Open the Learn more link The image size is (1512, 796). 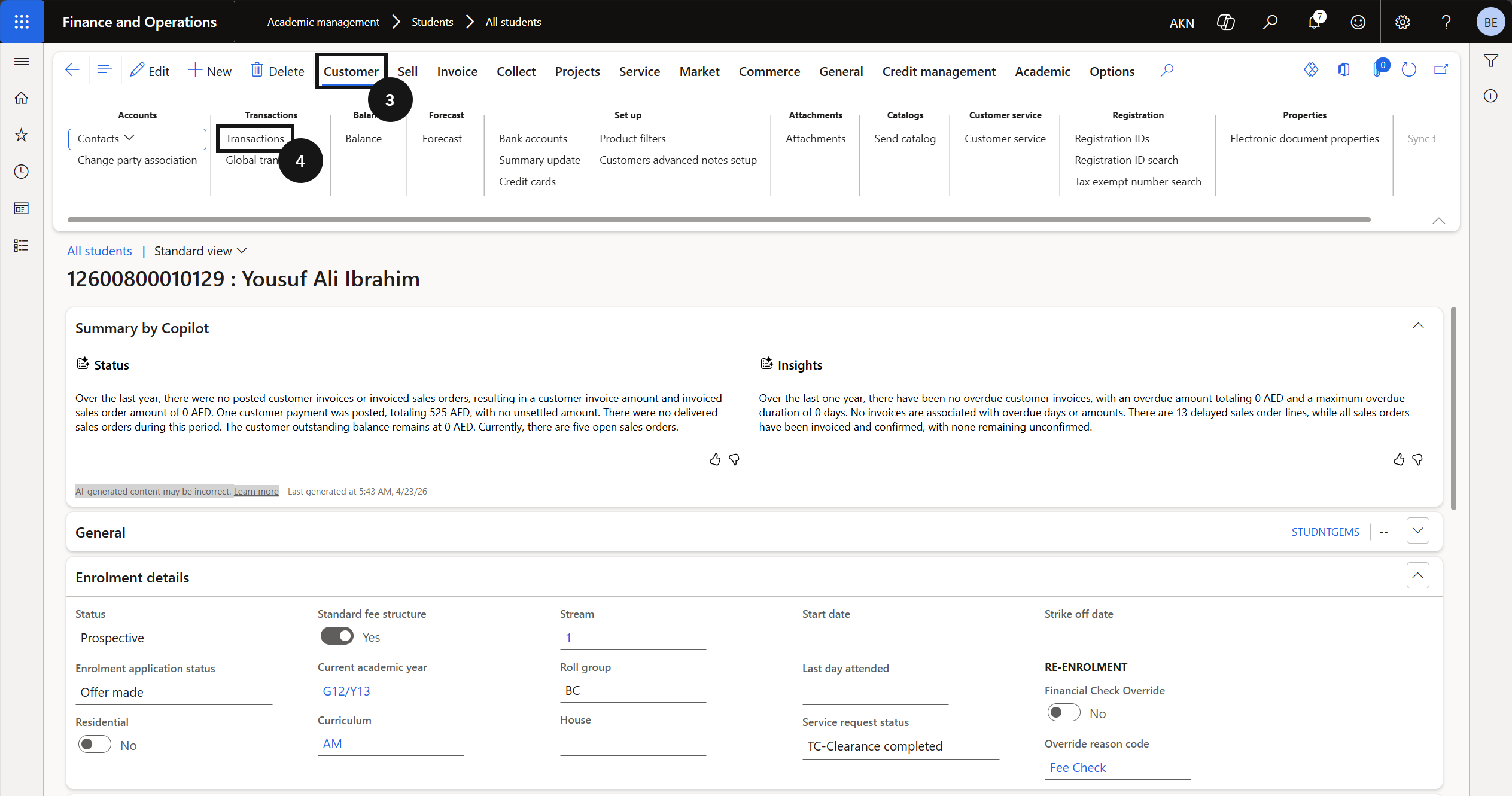[256, 492]
